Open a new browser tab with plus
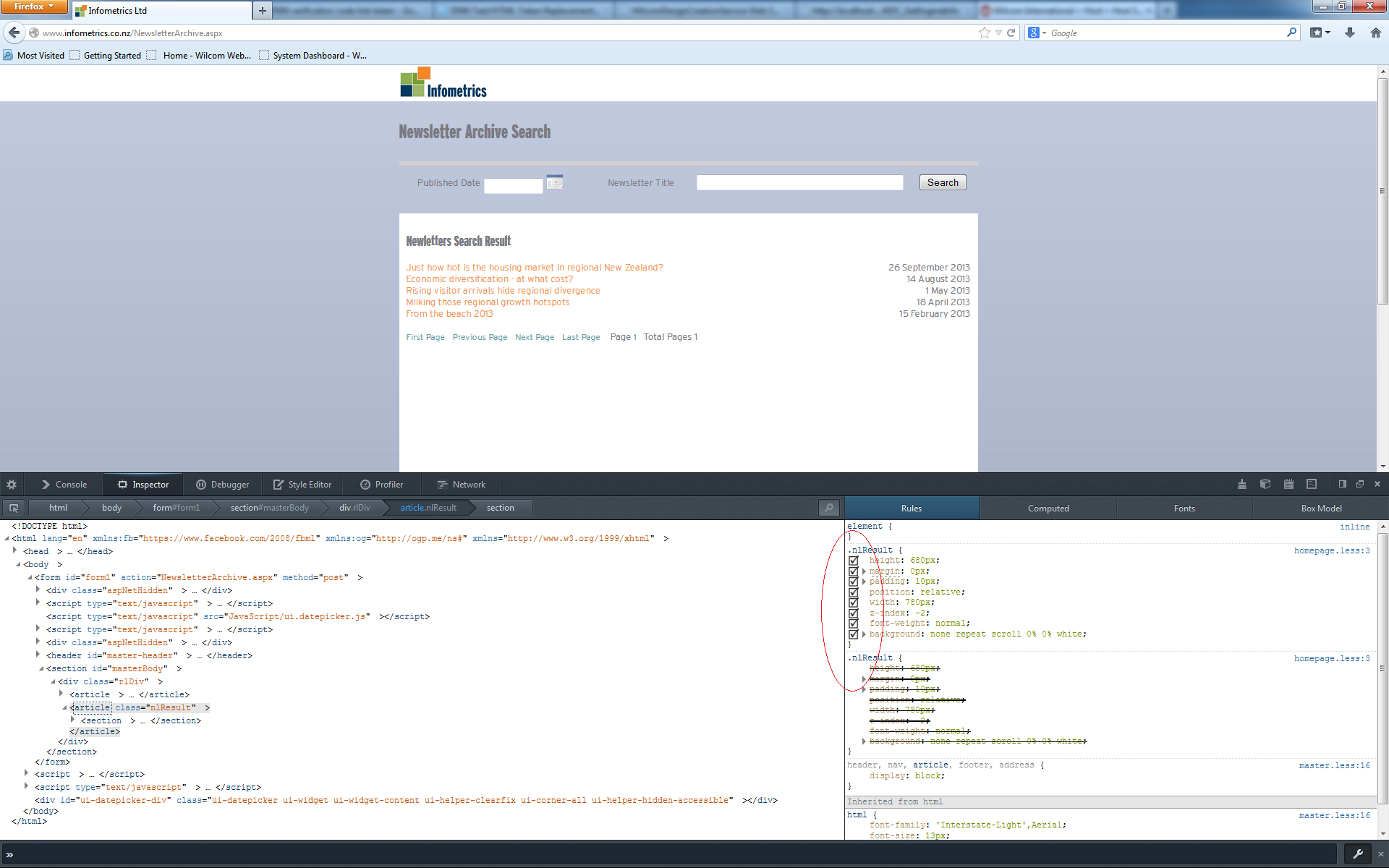1389x868 pixels. coord(263,11)
